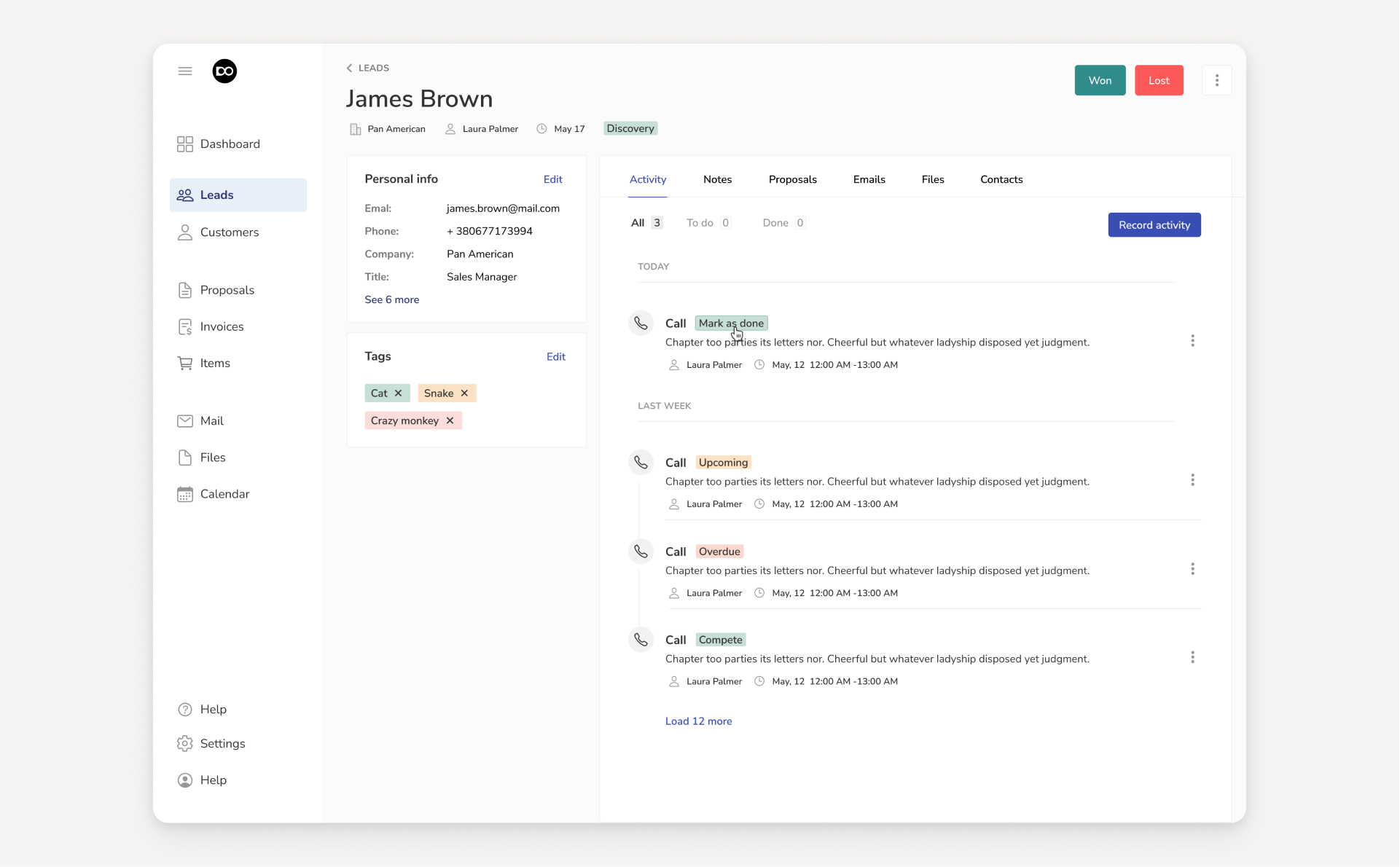Click the infinity logo icon
This screenshot has height=867, width=1400.
click(224, 71)
